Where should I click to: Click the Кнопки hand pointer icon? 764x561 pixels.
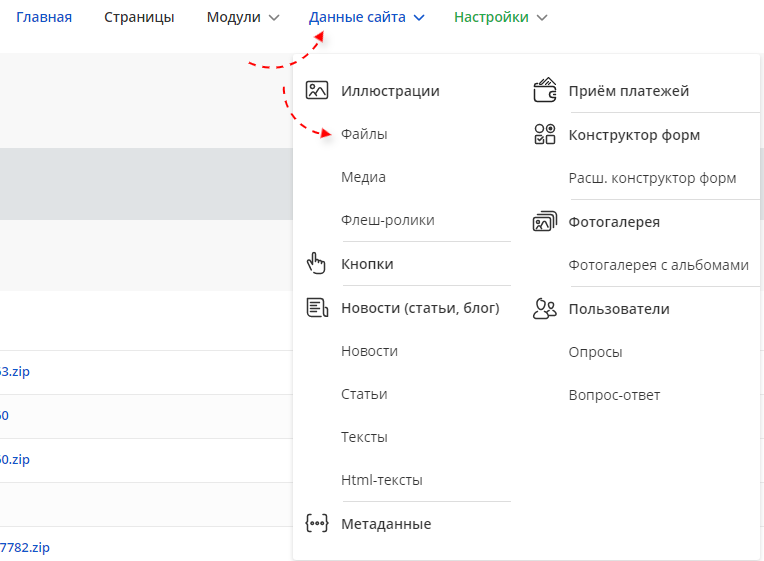(317, 264)
